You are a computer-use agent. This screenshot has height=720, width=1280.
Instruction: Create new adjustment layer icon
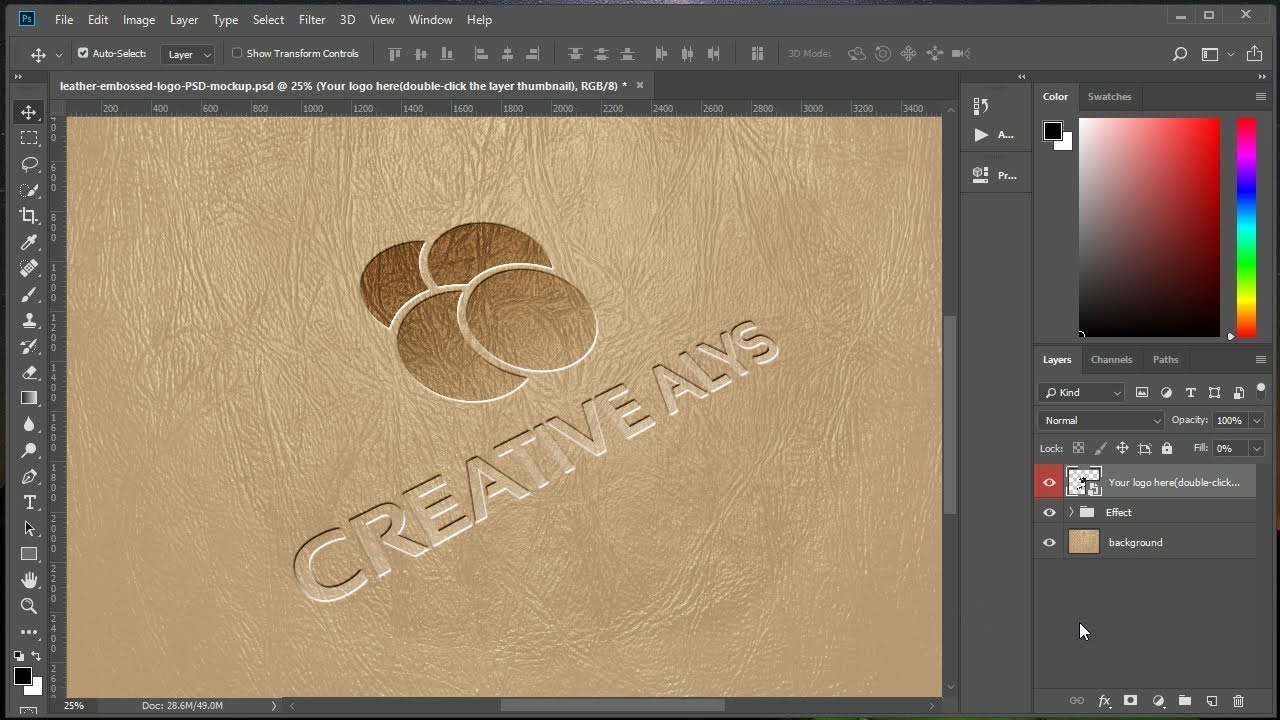1158,701
